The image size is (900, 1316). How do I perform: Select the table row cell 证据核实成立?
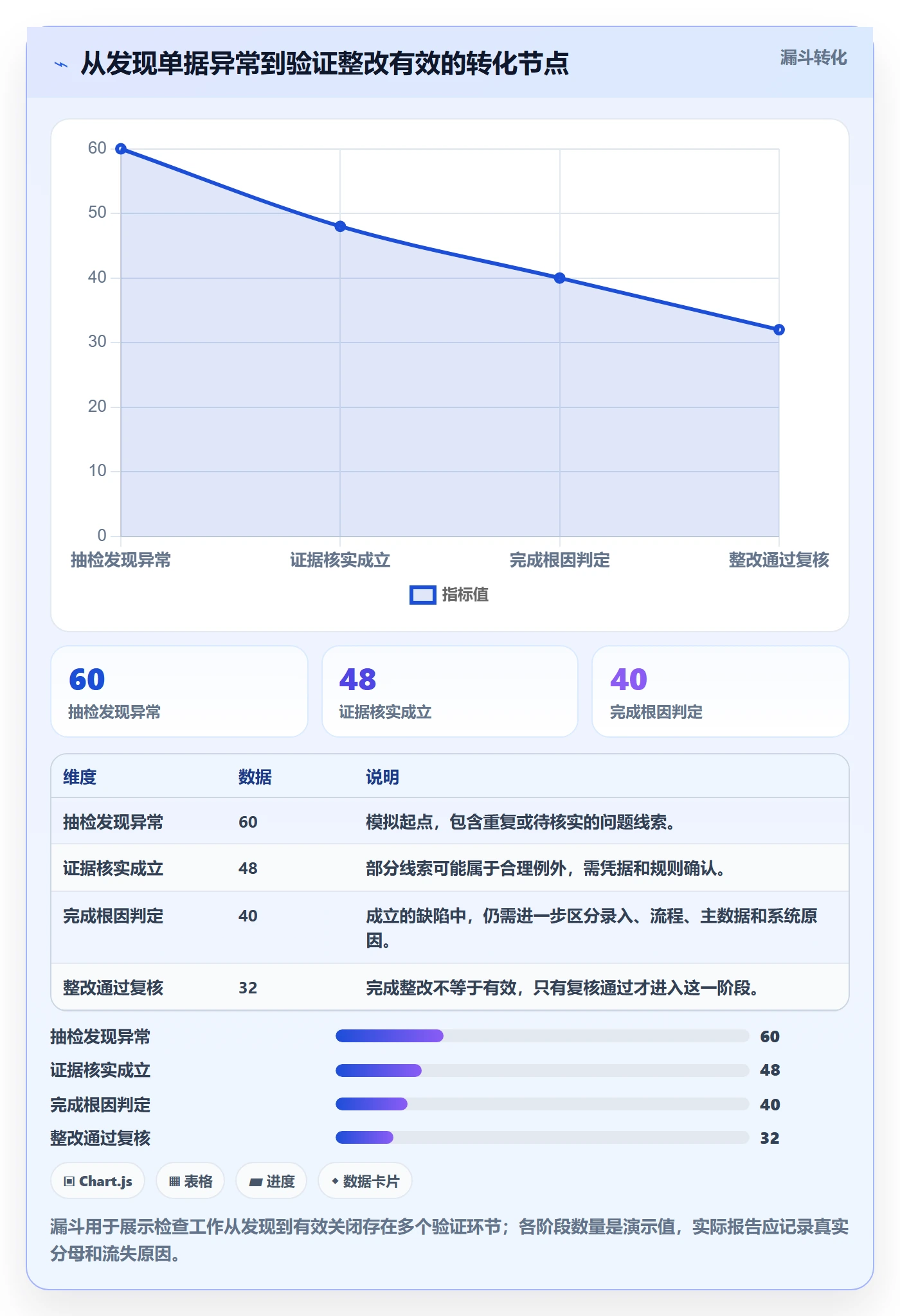click(x=113, y=869)
